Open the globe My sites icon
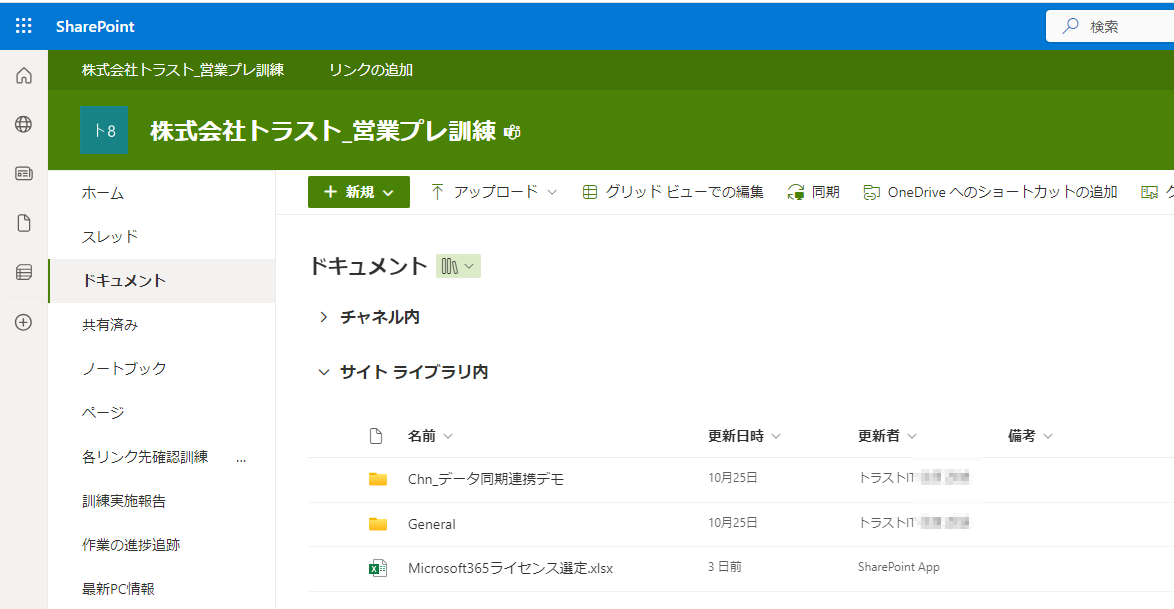The width and height of the screenshot is (1174, 609). pyautogui.click(x=24, y=125)
